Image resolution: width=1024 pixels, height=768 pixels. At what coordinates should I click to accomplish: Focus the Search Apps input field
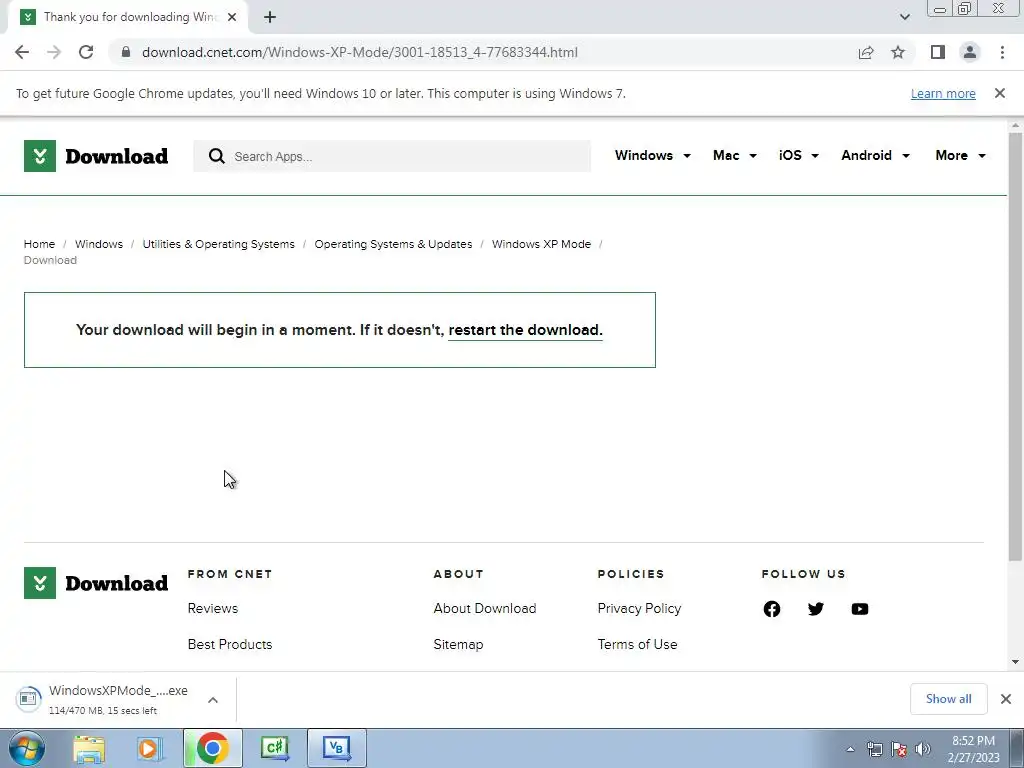point(392,156)
